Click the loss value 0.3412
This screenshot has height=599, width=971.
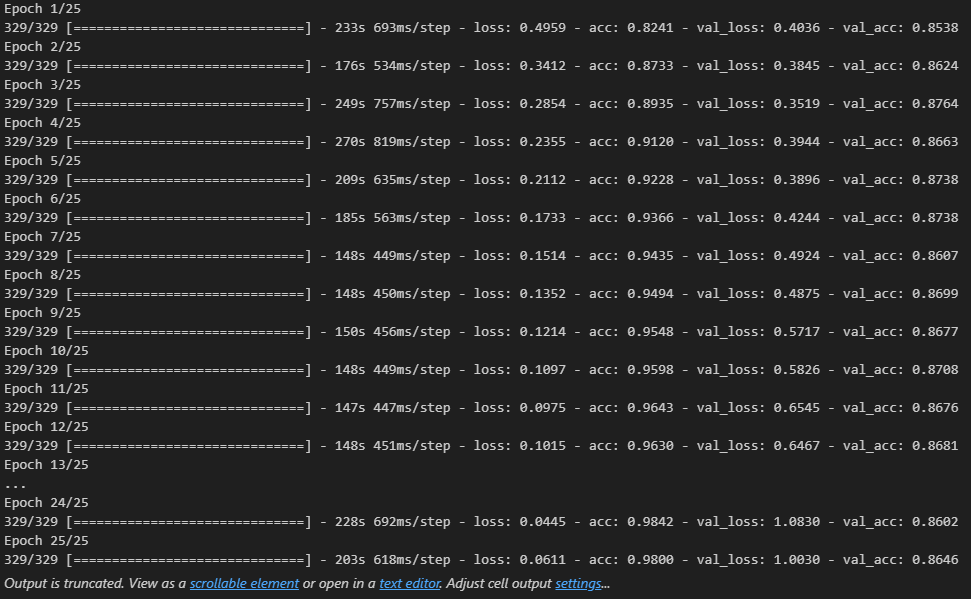point(542,66)
